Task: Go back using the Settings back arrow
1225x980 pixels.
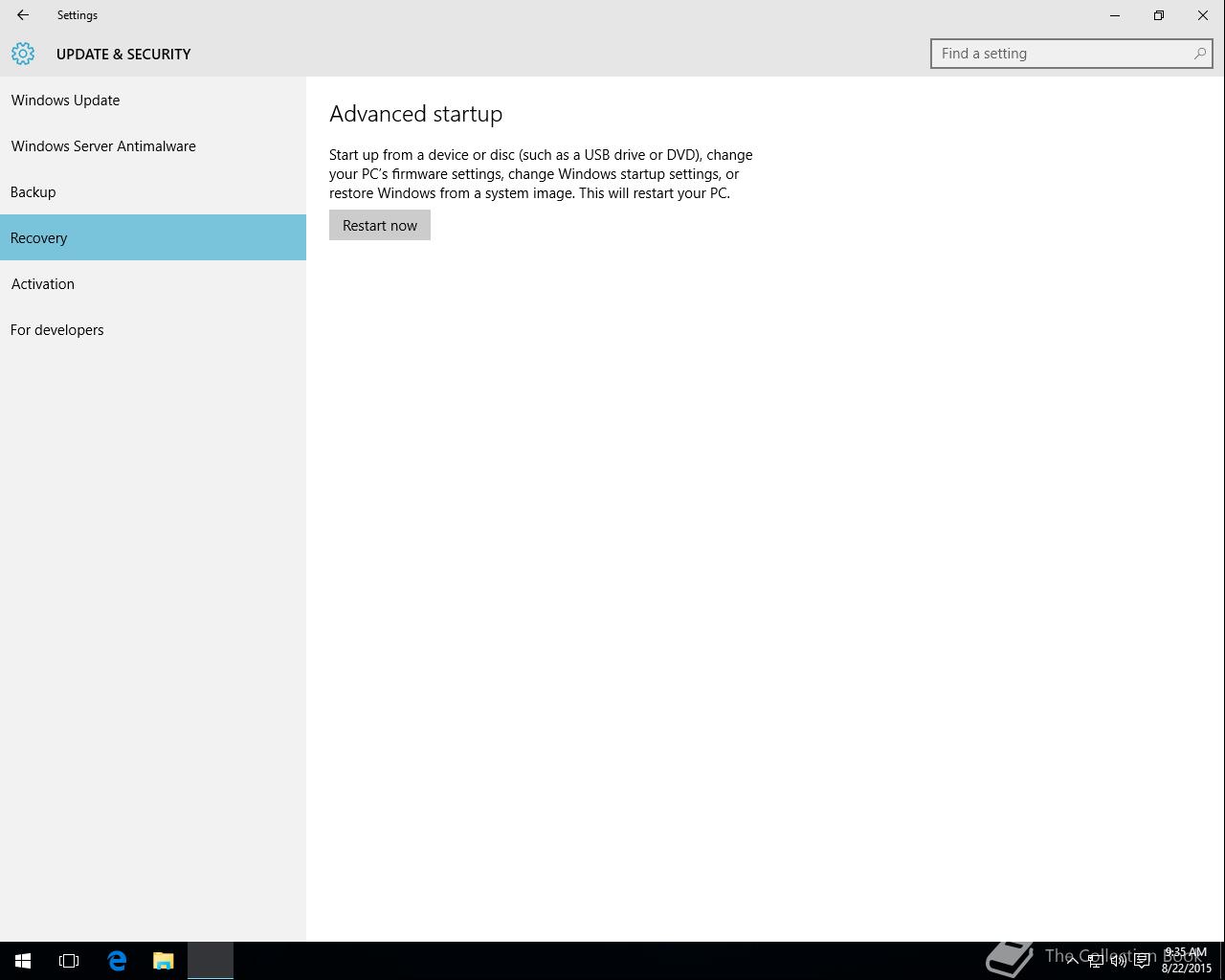Action: pyautogui.click(x=23, y=15)
